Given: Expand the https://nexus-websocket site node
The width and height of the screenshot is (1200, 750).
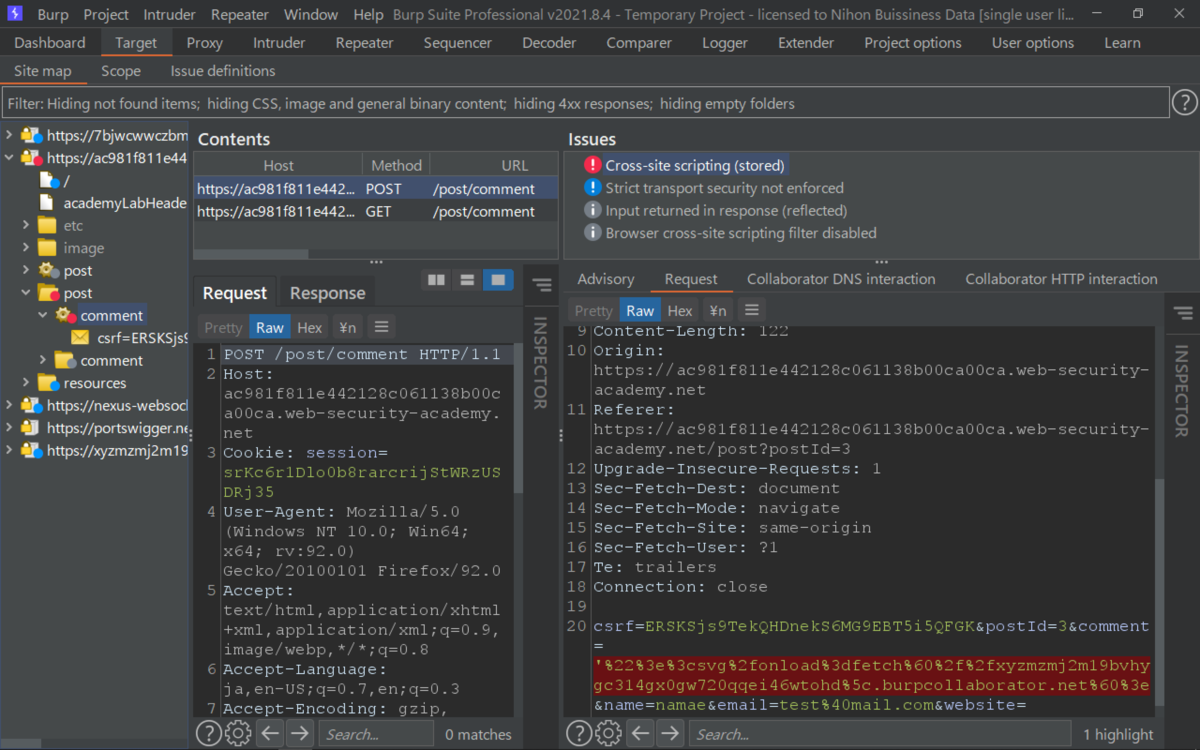Looking at the screenshot, I should pyautogui.click(x=9, y=405).
